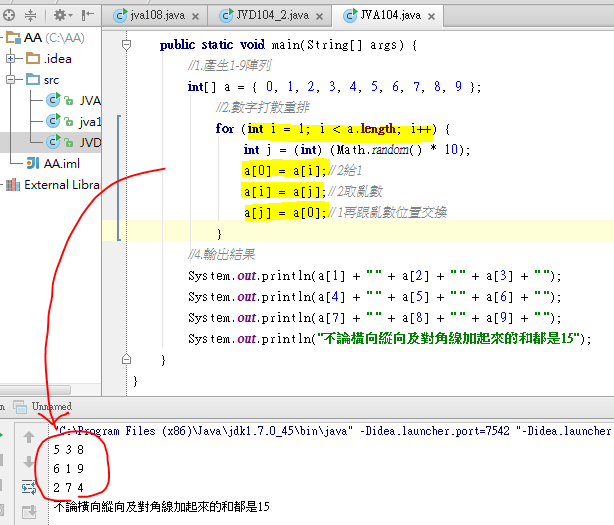Expand the .idea folder node

click(x=11, y=59)
